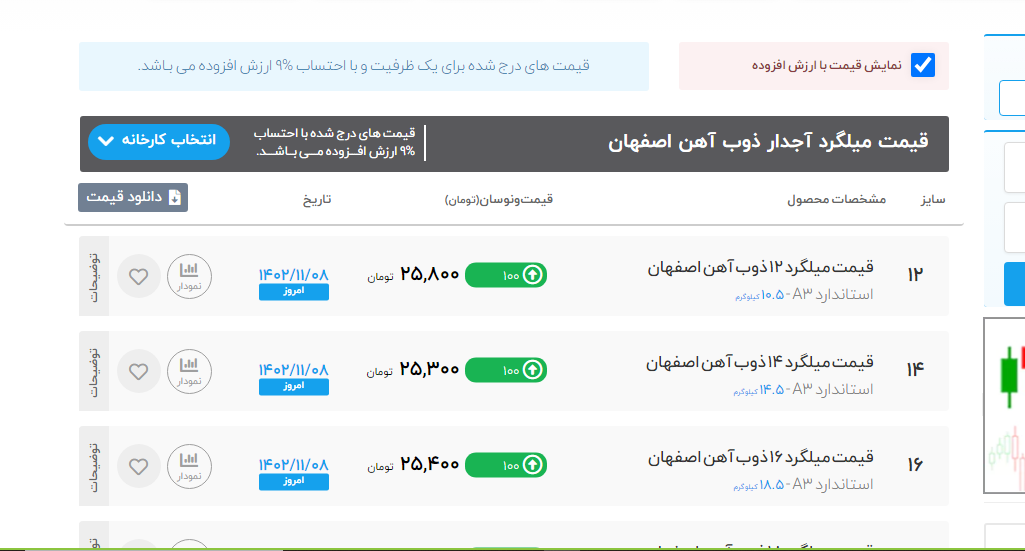
Task: Add size 16 rebar to favorites
Action: click(138, 466)
